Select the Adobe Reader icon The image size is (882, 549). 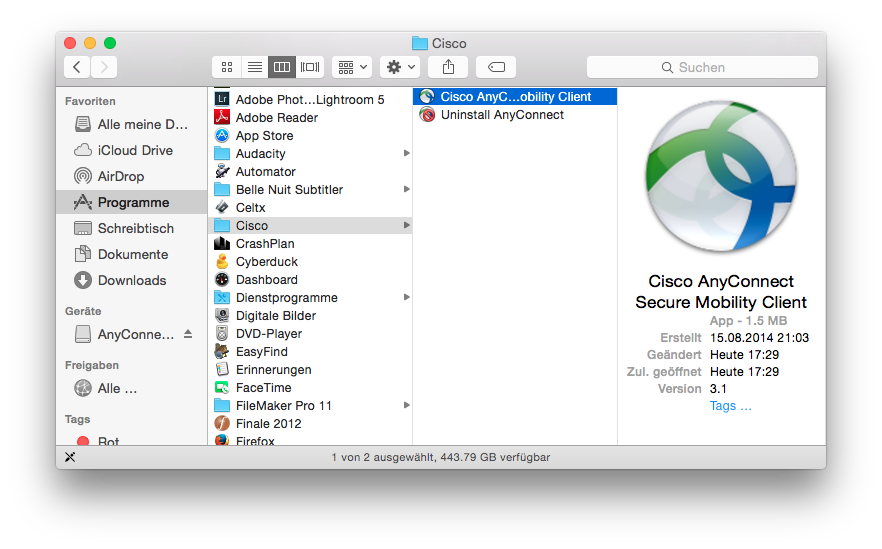point(222,117)
